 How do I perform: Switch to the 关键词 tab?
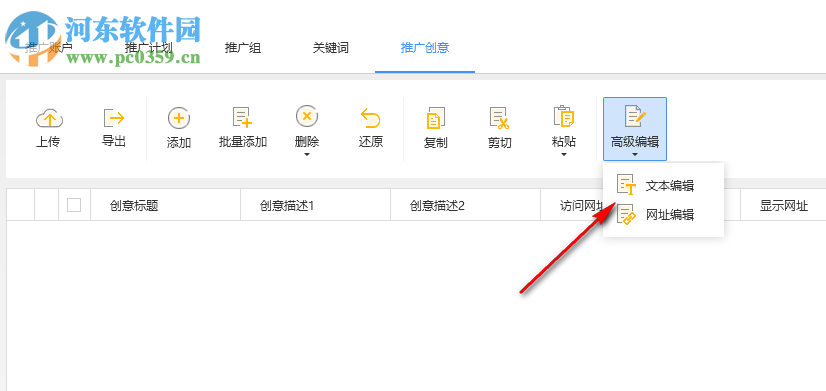click(x=330, y=48)
